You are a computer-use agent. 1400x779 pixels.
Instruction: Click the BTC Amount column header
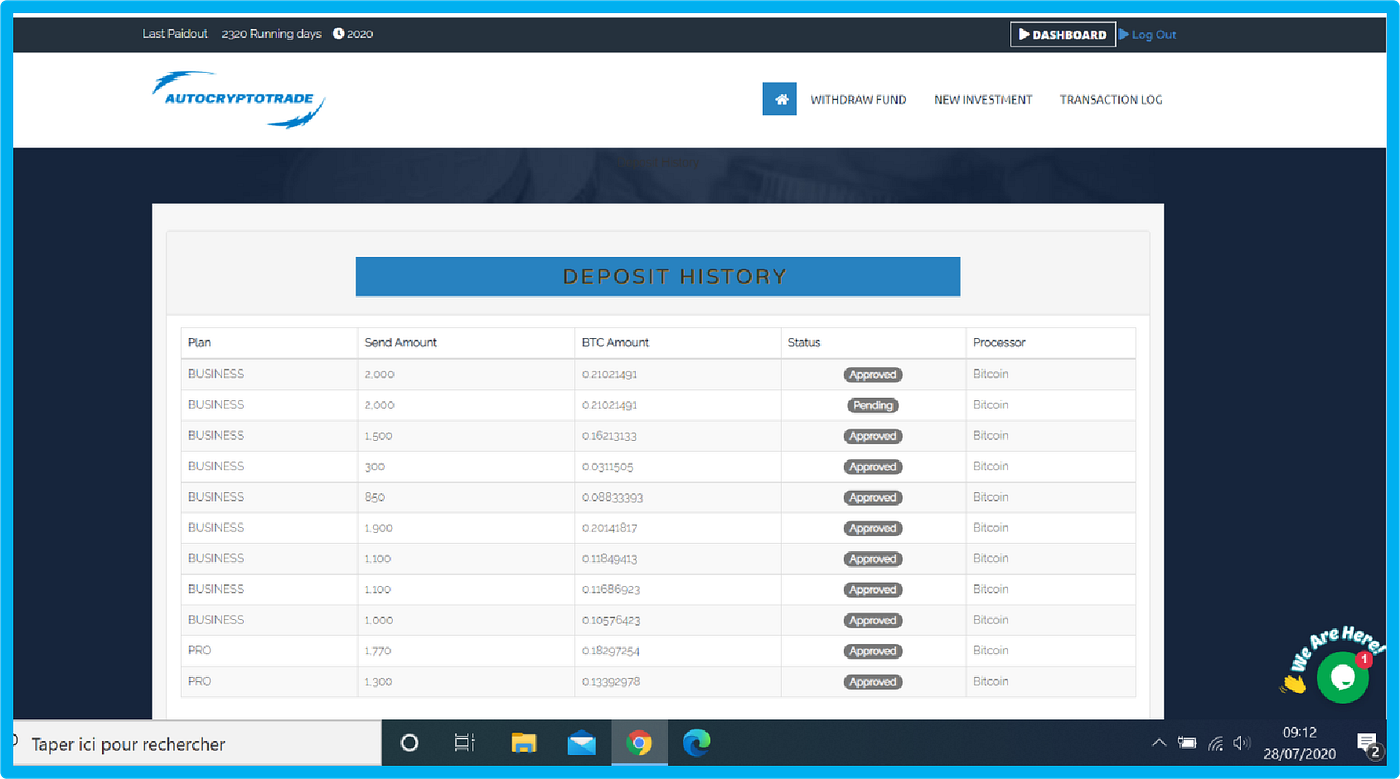(x=615, y=342)
